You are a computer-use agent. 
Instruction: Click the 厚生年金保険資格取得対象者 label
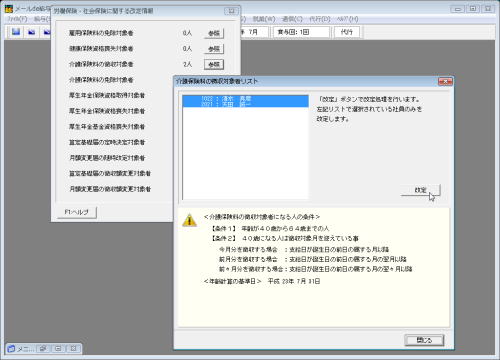point(107,95)
